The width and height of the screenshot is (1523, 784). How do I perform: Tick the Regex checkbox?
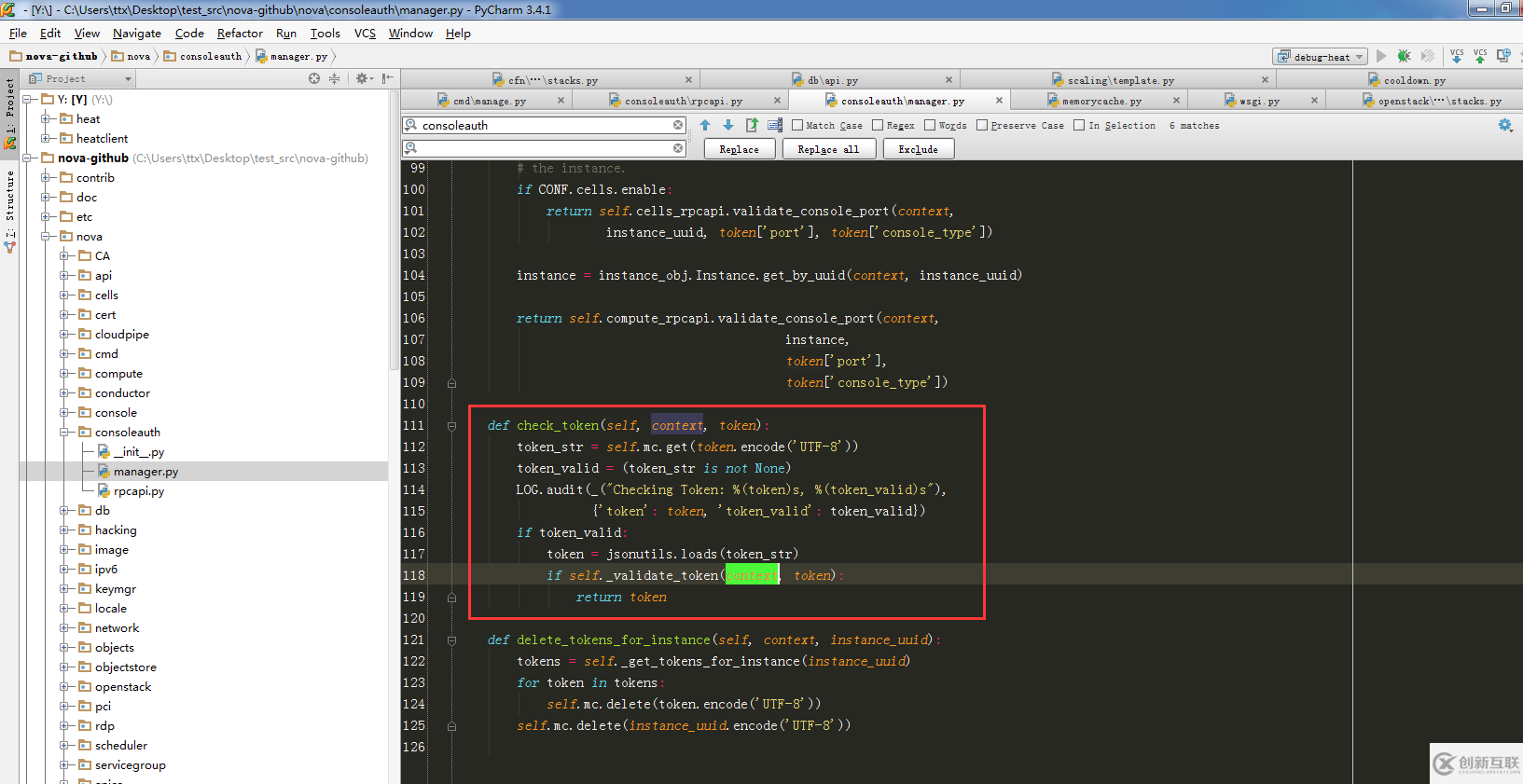(x=878, y=125)
